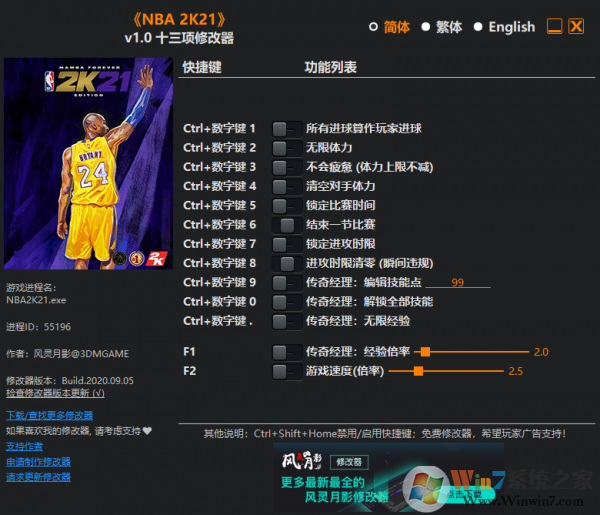
Task: Enable F2 游戏速度(倍率) toggle
Action: coord(287,372)
